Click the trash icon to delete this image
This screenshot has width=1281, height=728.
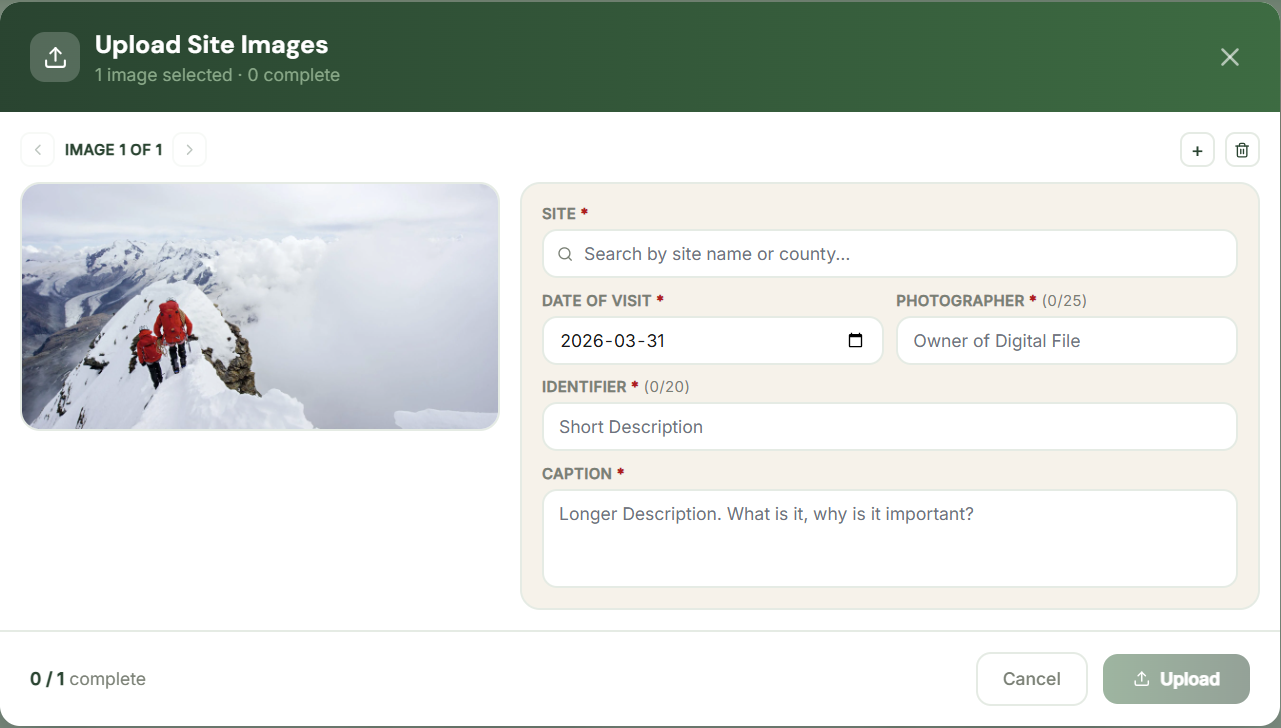point(1242,149)
